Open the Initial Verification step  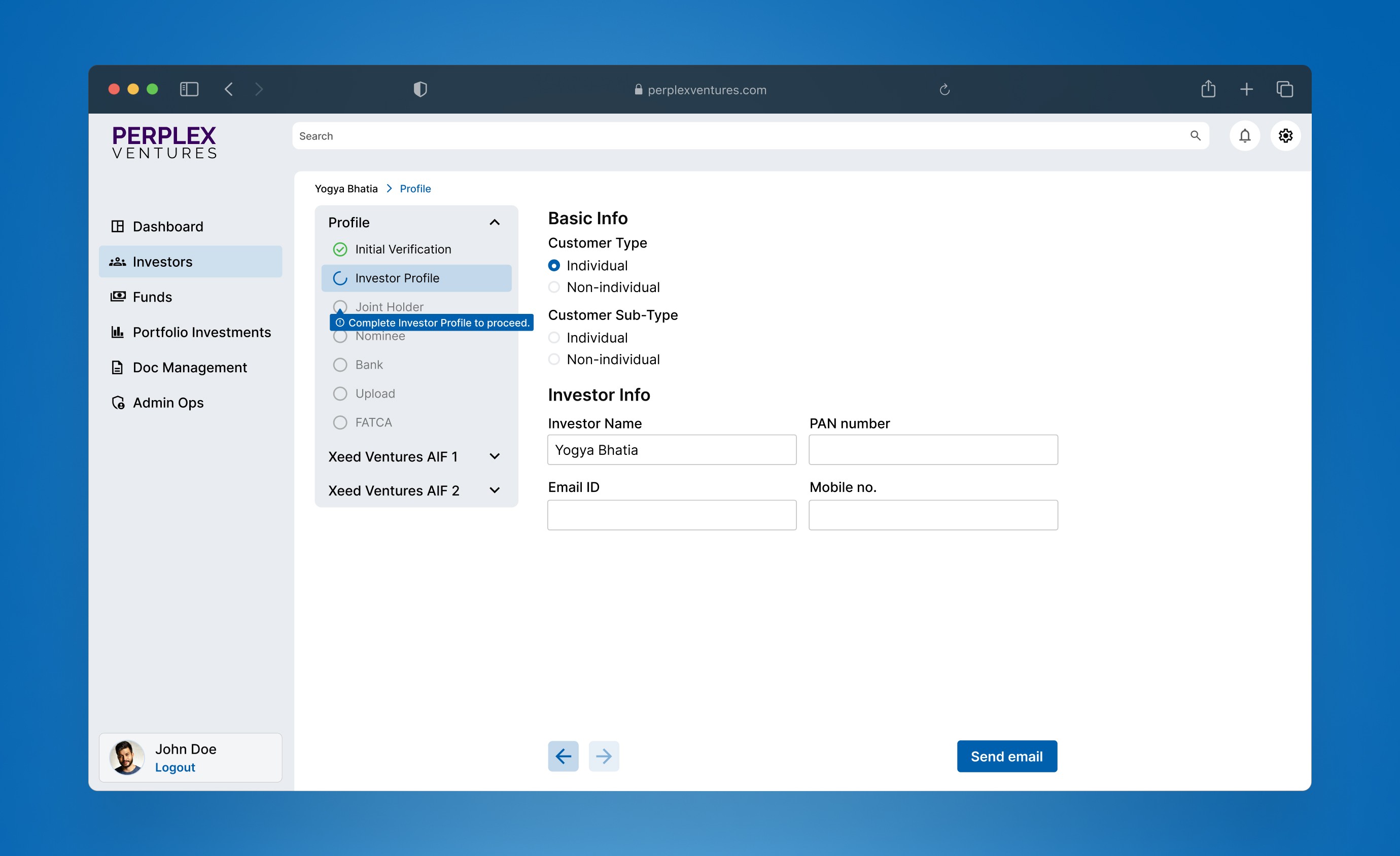coord(402,249)
